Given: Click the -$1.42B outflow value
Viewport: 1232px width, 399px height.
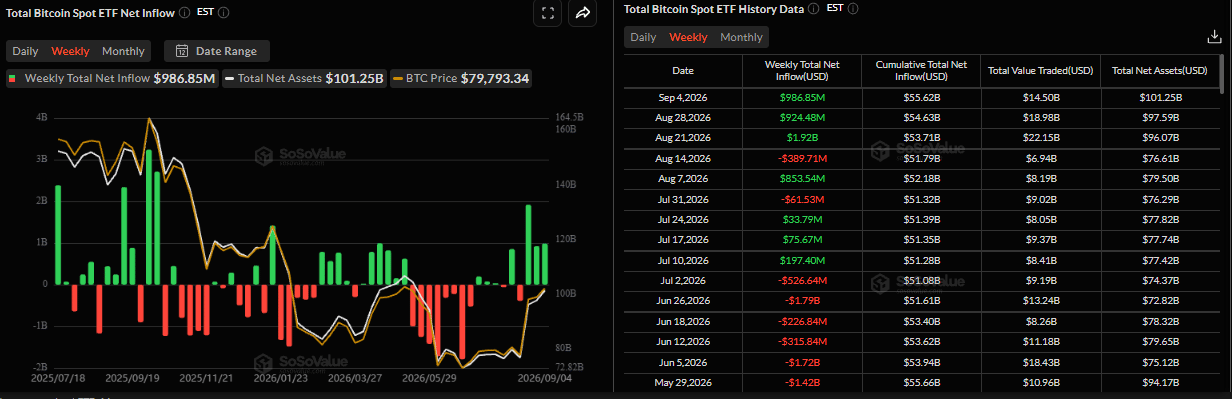Looking at the screenshot, I should [802, 382].
